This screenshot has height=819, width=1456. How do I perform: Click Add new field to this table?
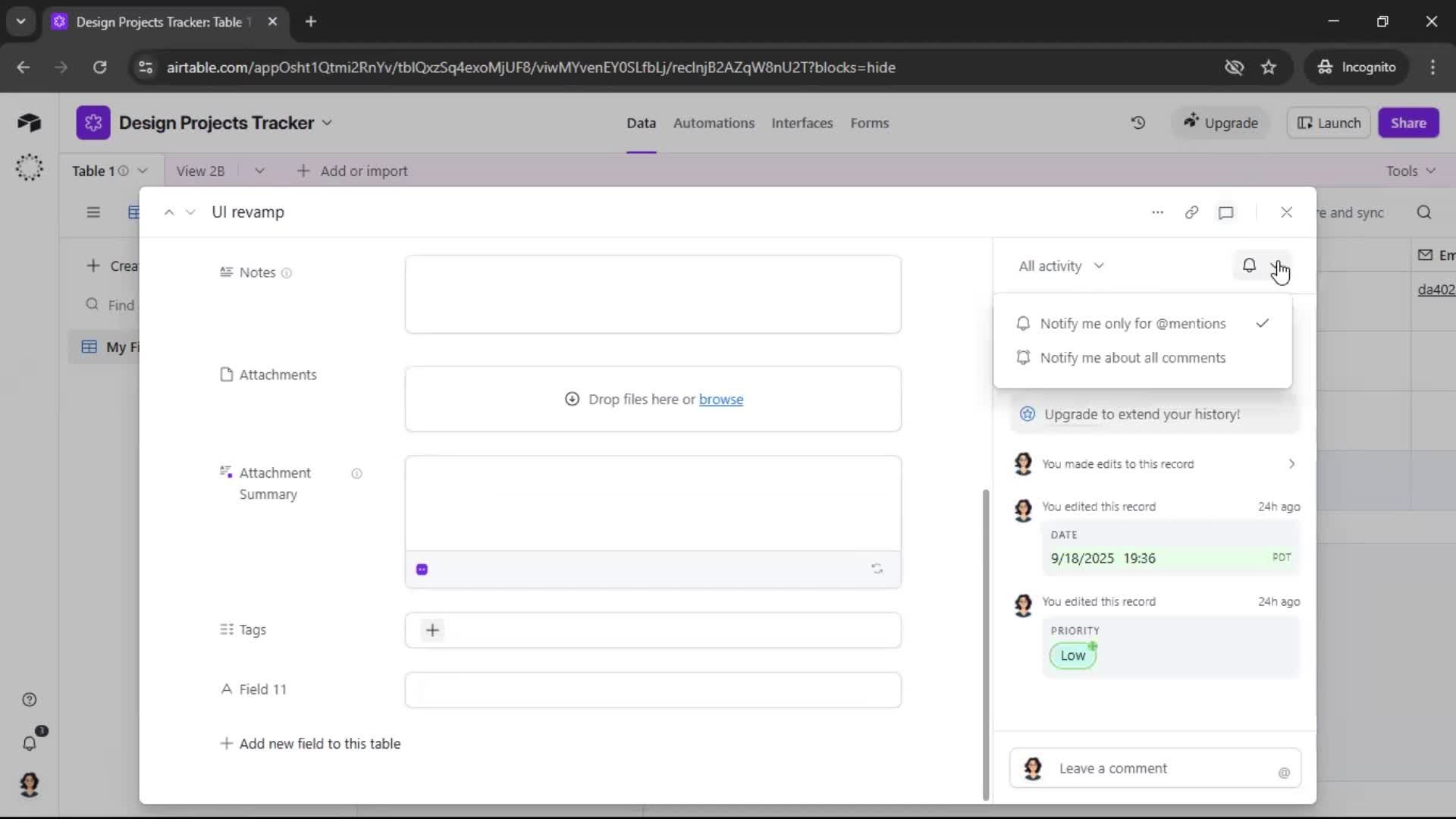[x=310, y=744]
